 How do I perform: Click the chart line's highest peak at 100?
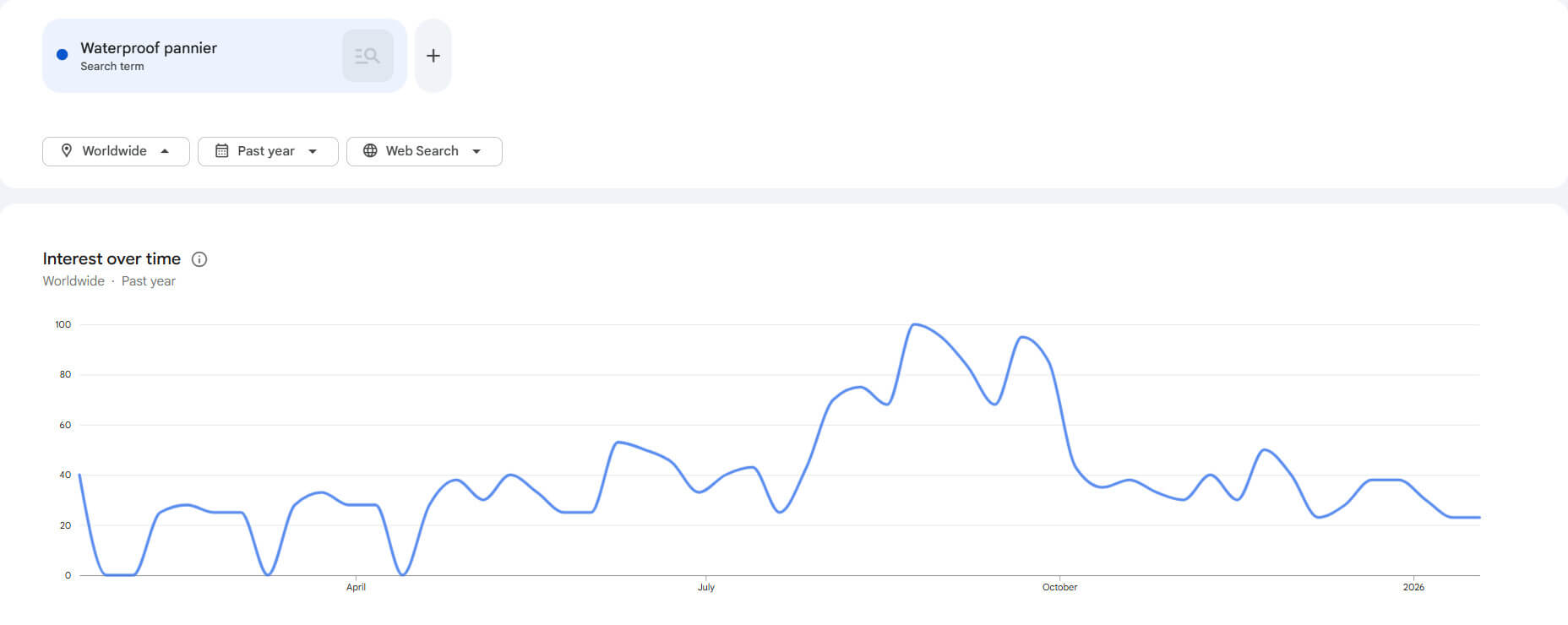coord(915,324)
